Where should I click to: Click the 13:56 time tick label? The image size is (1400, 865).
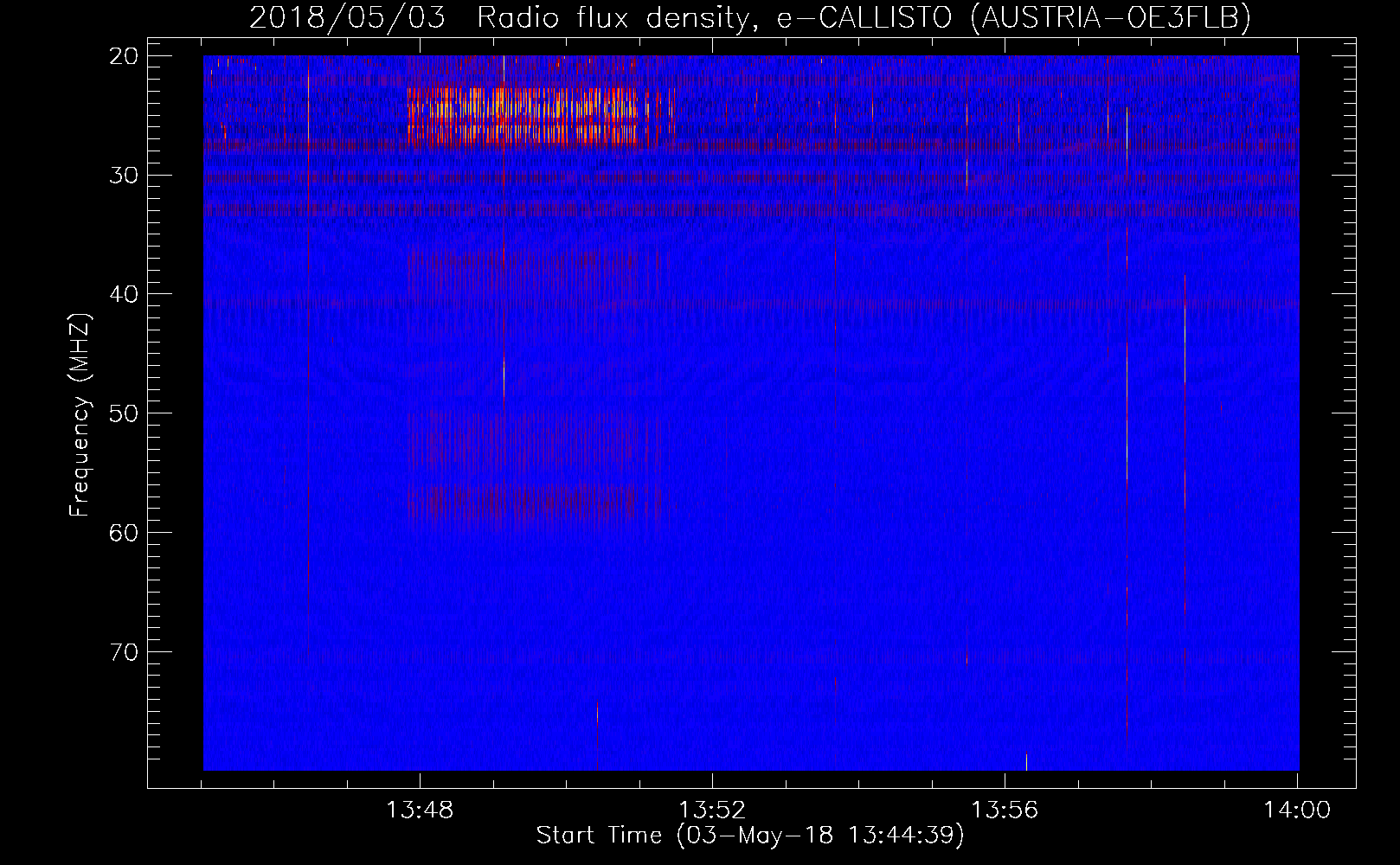coord(1005,811)
